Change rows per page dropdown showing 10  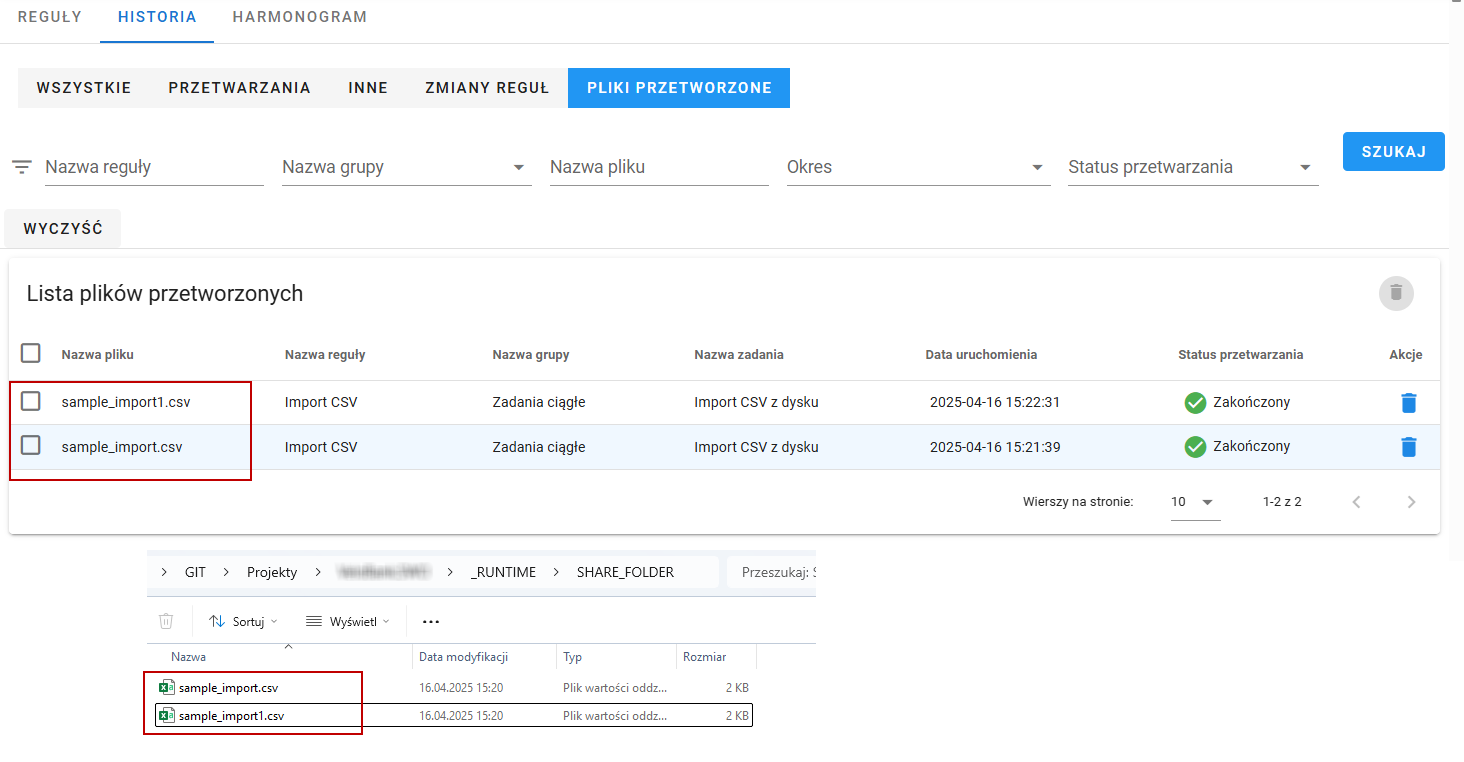click(x=1194, y=502)
